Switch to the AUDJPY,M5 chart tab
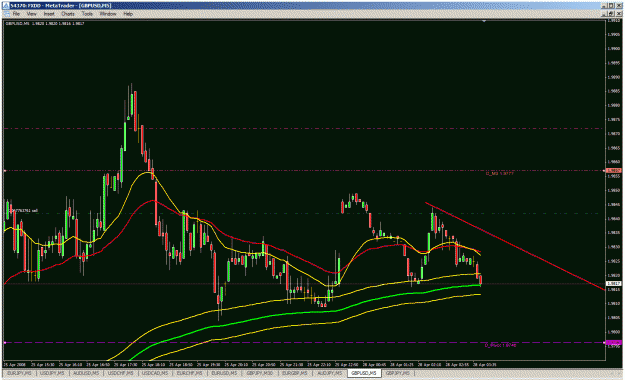The image size is (625, 380). [x=329, y=373]
